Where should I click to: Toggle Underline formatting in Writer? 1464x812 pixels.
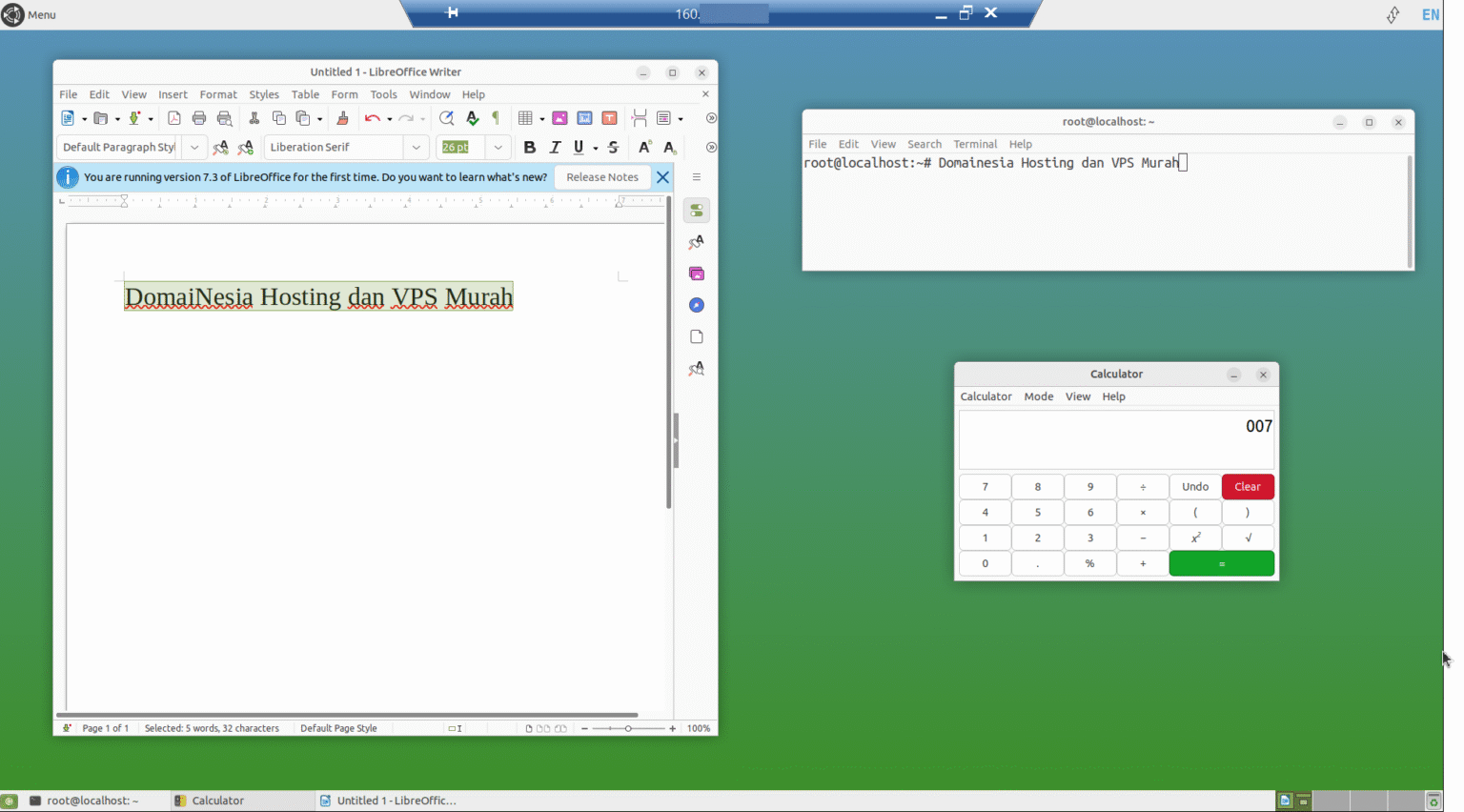(x=579, y=147)
